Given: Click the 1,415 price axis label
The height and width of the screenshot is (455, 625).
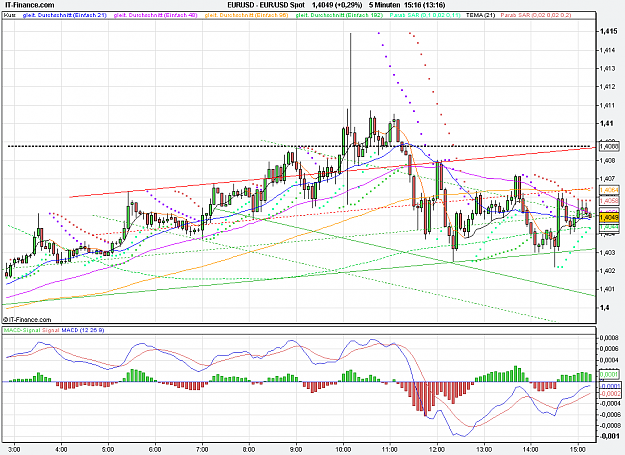Looking at the screenshot, I should click(x=609, y=31).
